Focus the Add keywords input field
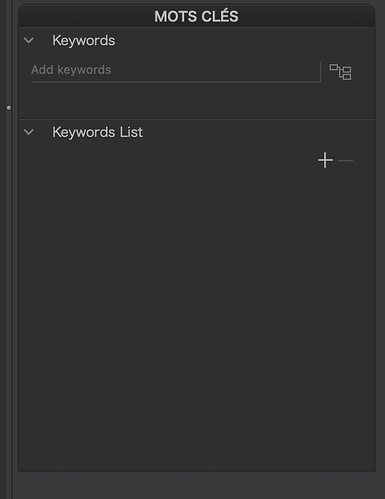Viewport: 385px width, 499px height. [x=175, y=71]
